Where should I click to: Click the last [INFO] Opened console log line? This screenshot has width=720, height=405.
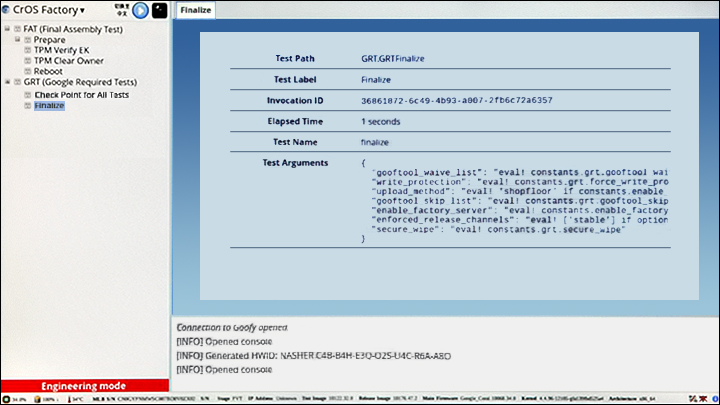(x=224, y=370)
